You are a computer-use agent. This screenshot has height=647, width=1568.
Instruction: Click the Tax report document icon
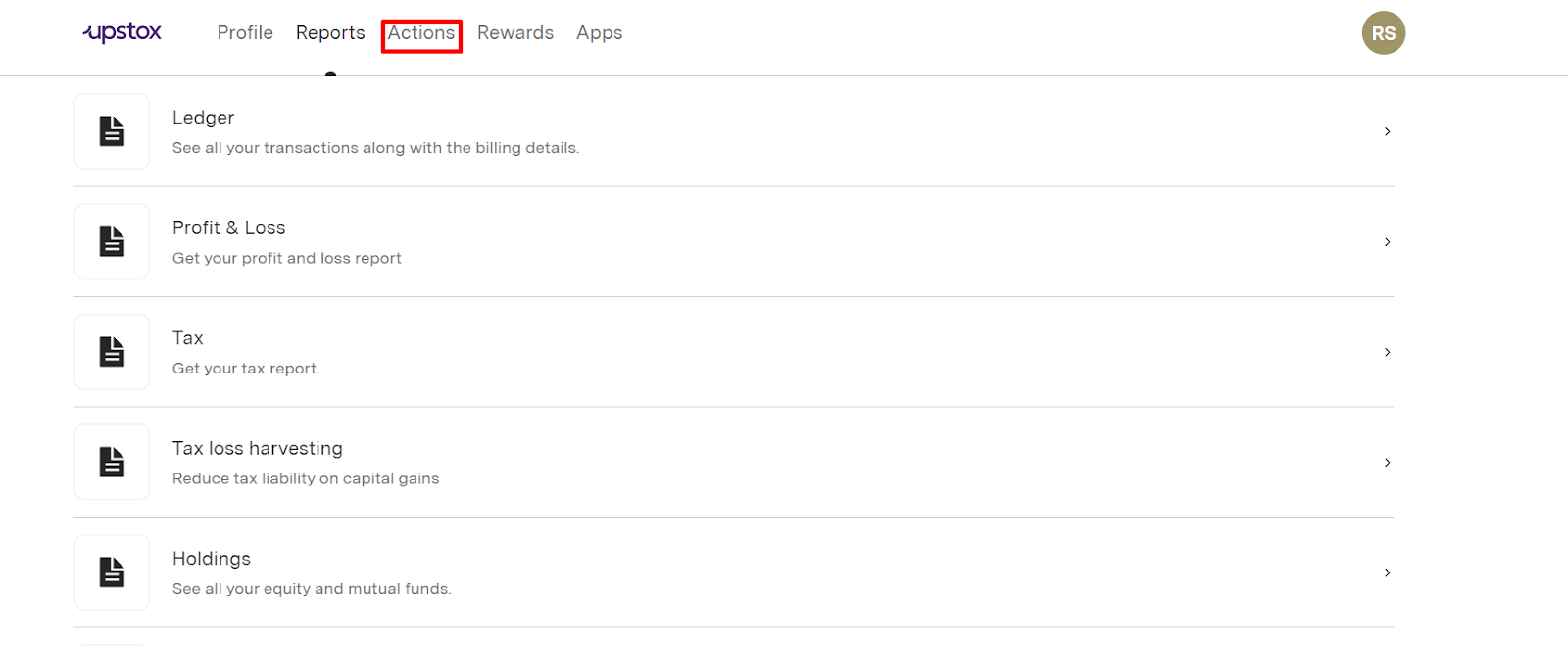pyautogui.click(x=112, y=352)
